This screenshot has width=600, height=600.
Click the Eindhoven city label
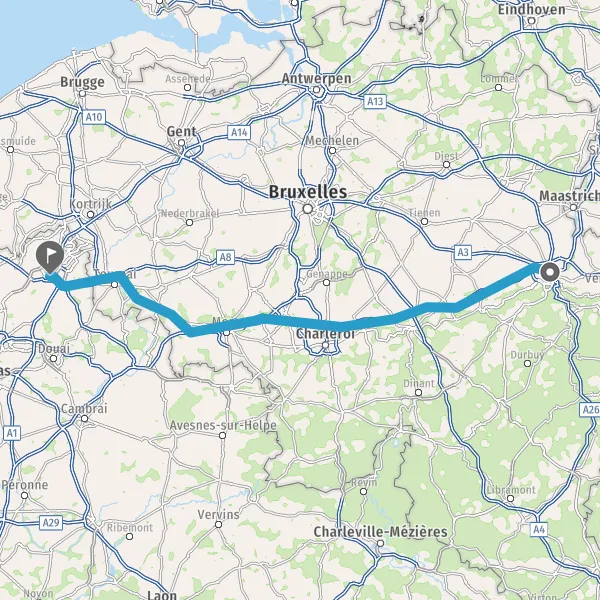tap(532, 10)
